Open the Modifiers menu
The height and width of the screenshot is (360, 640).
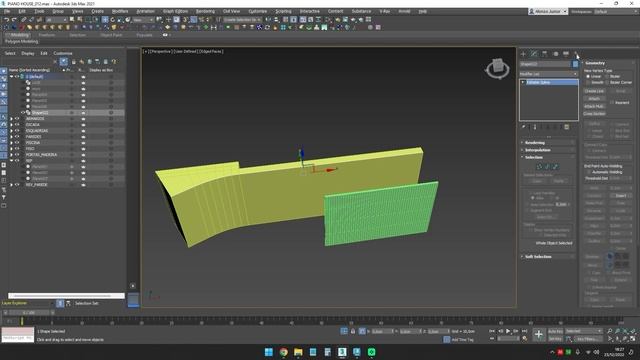(120, 11)
